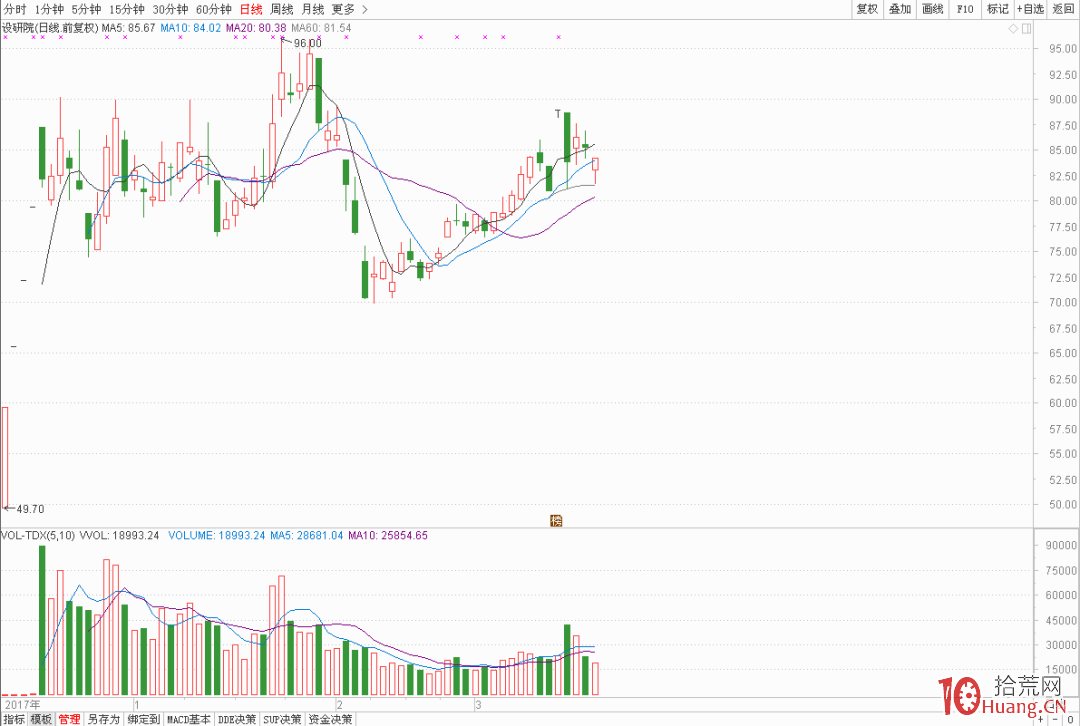Click the arrow beside 更多
Viewport: 1080px width, 726px height.
pos(365,9)
